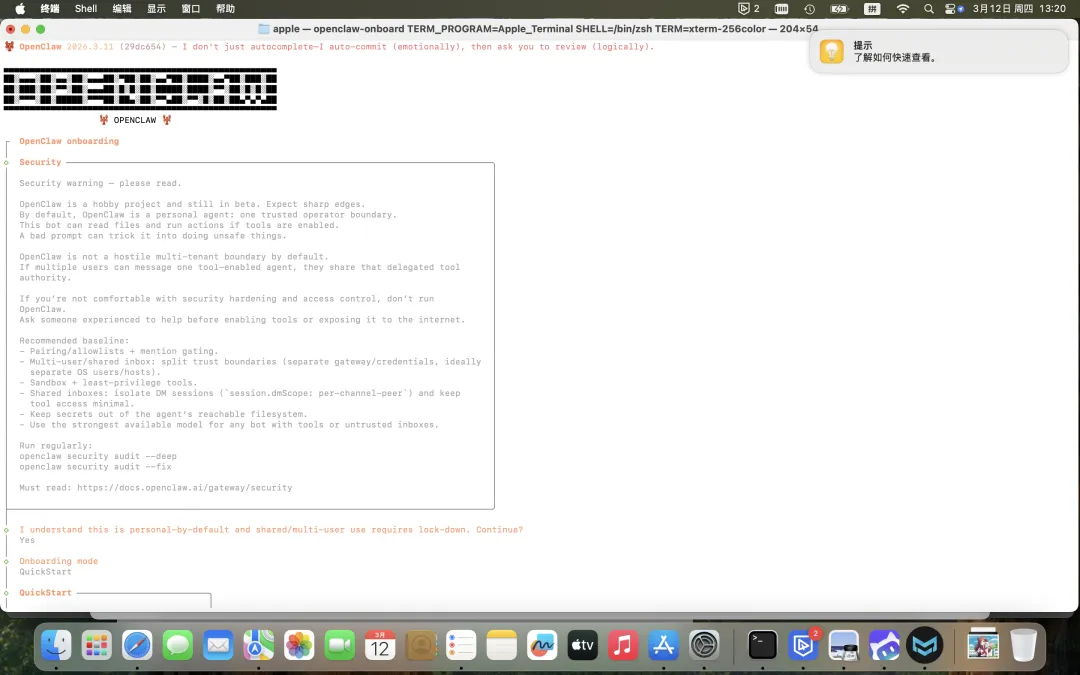Switch to Terminal in the Dock

762,645
